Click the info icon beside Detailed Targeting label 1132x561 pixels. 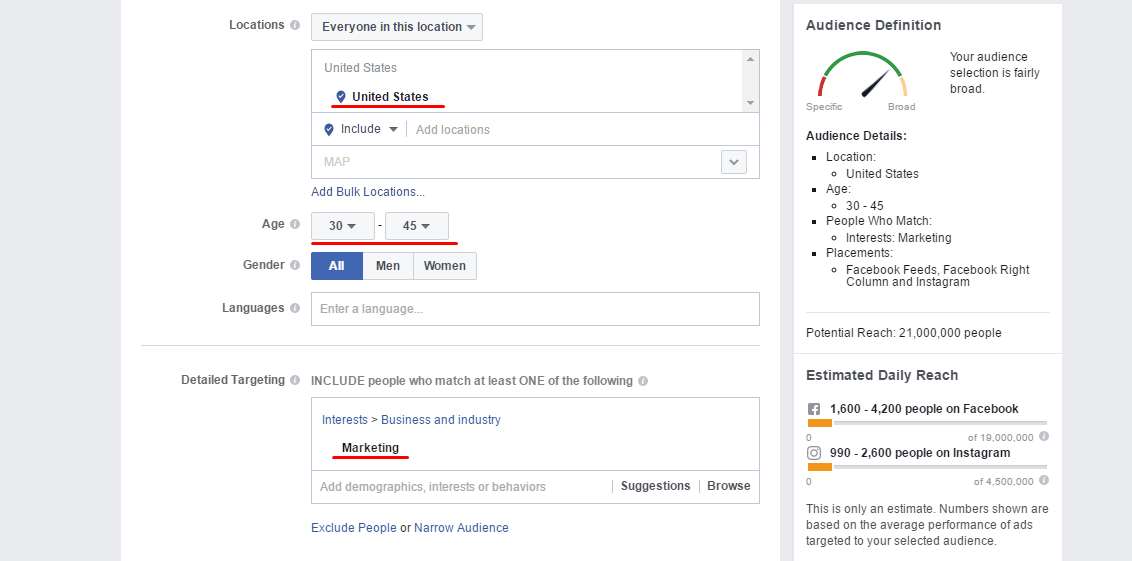295,380
